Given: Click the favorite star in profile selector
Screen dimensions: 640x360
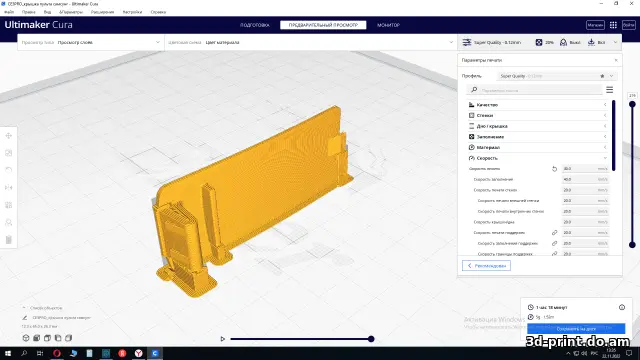Looking at the screenshot, I should [602, 76].
